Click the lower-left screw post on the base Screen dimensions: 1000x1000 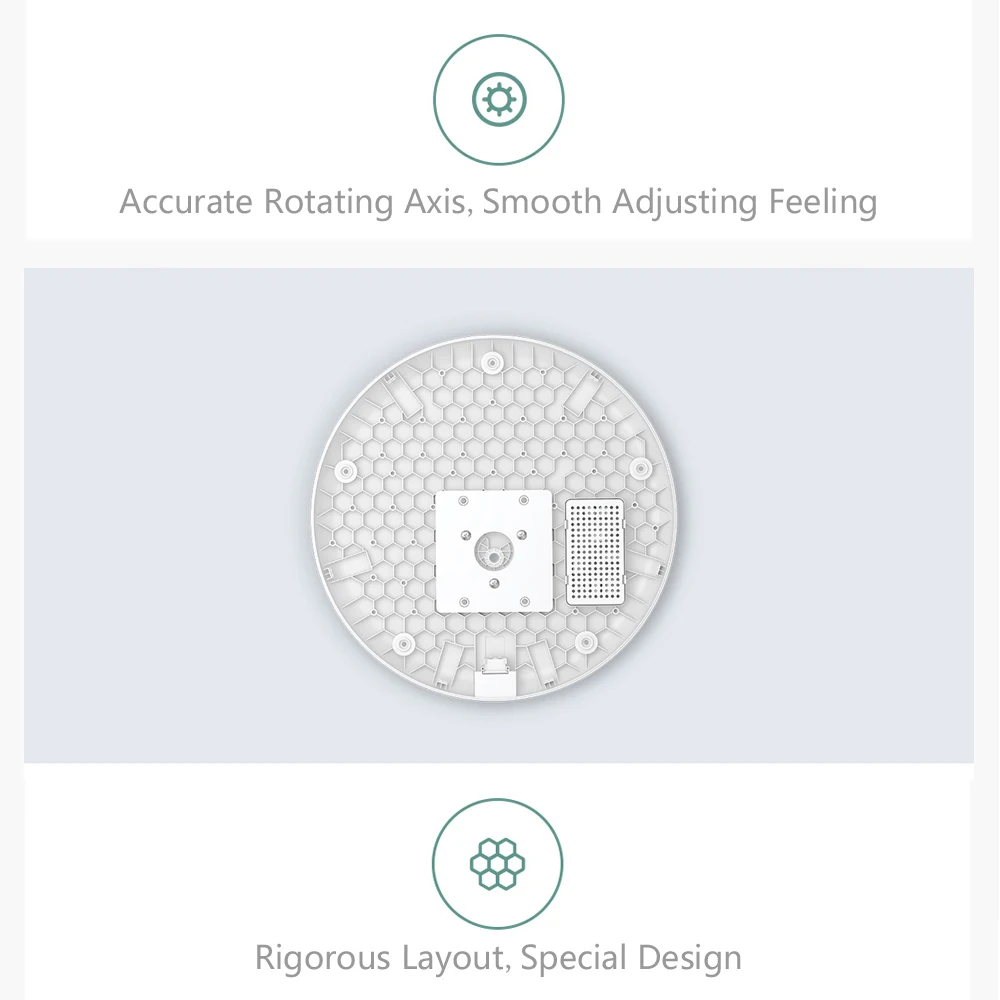(x=403, y=643)
